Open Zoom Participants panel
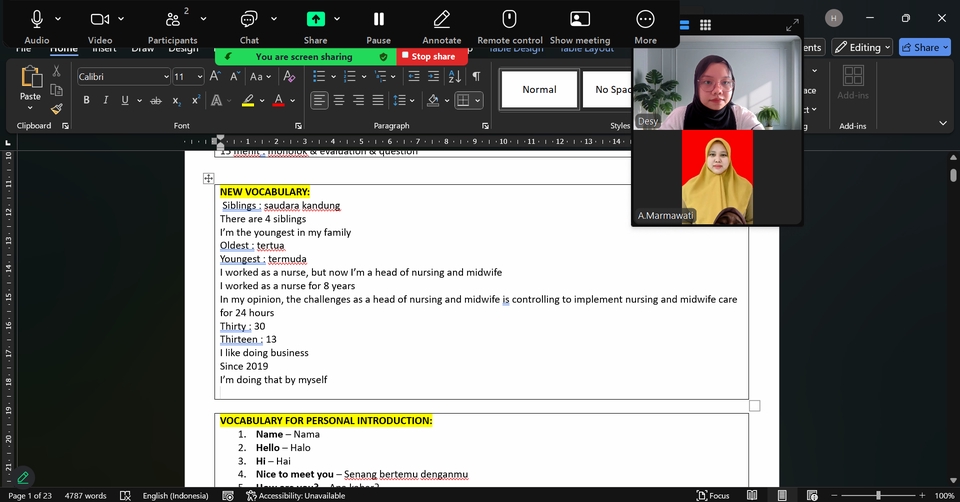The width and height of the screenshot is (960, 502). tap(174, 20)
